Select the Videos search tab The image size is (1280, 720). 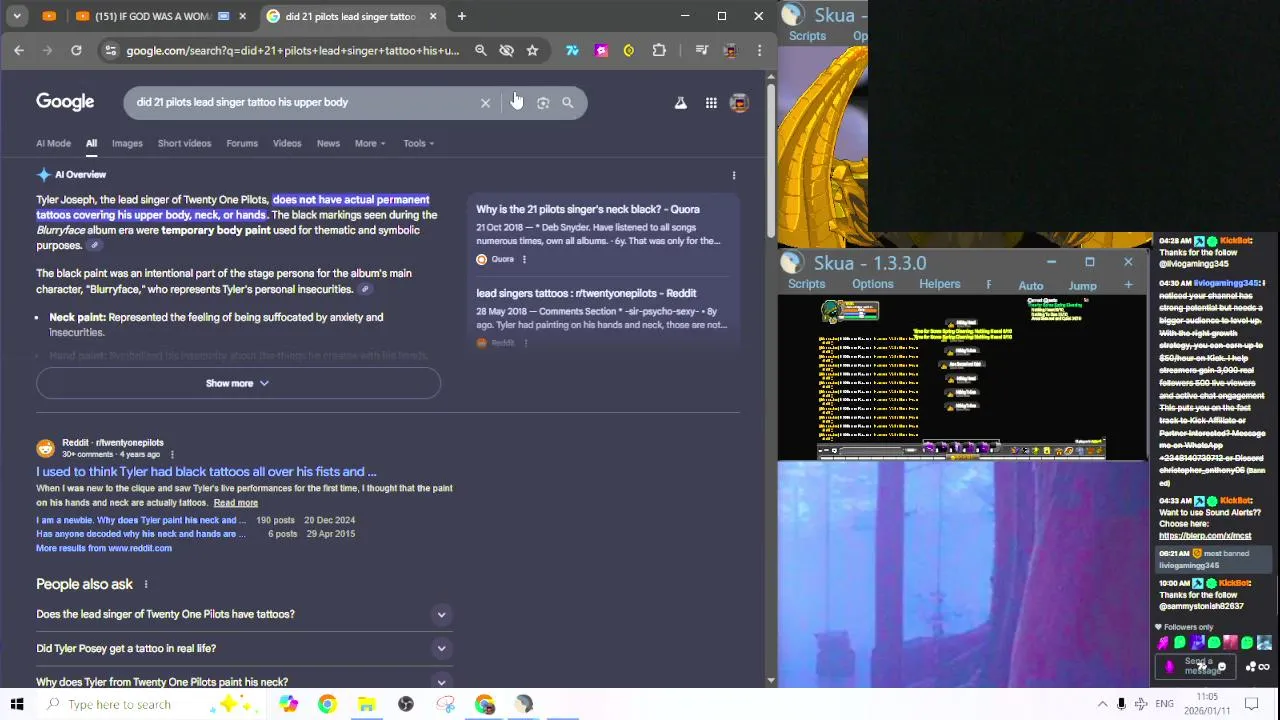click(287, 143)
